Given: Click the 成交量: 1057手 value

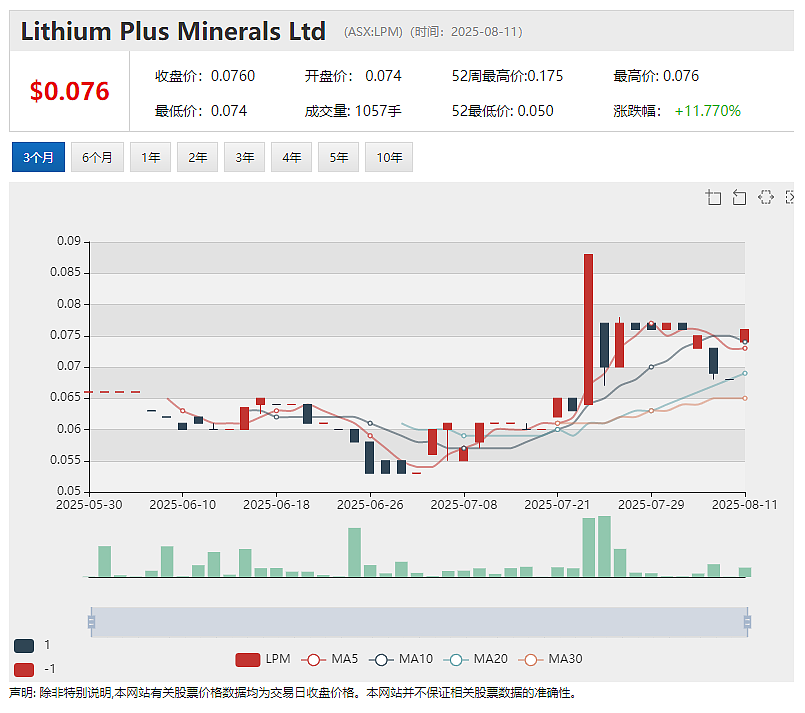Looking at the screenshot, I should click(x=353, y=111).
